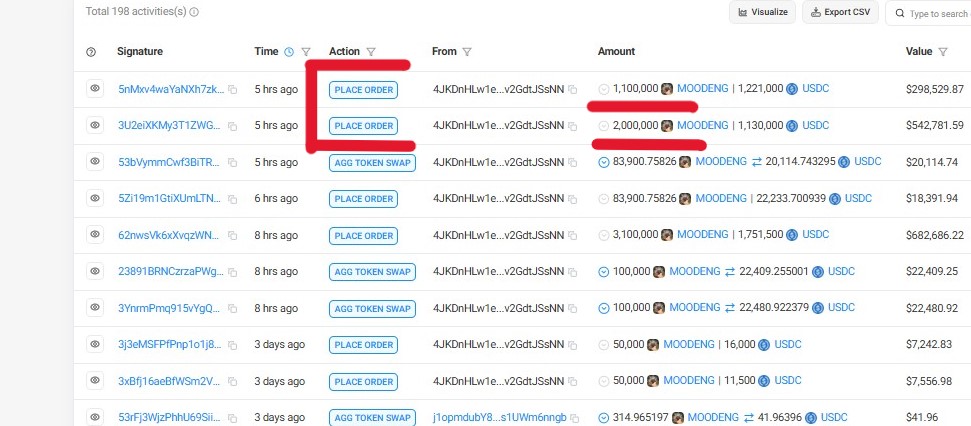Click the info icon beside Total 198 activities
Viewport: 971px width, 426px height.
194,12
